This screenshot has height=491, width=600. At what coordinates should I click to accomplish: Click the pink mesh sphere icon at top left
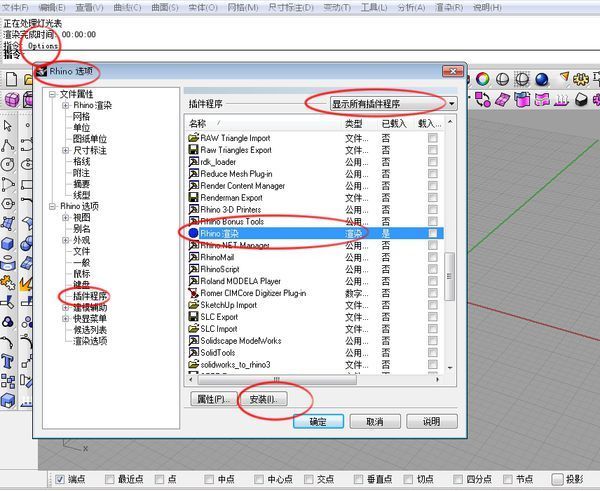tap(11, 100)
